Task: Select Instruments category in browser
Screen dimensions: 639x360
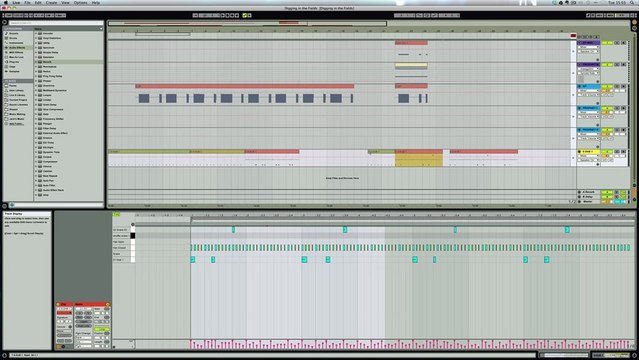Action: 16,43
